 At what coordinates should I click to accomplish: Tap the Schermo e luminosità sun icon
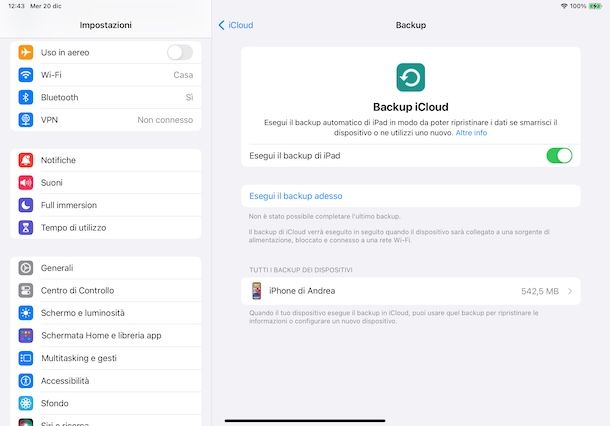pyautogui.click(x=26, y=313)
